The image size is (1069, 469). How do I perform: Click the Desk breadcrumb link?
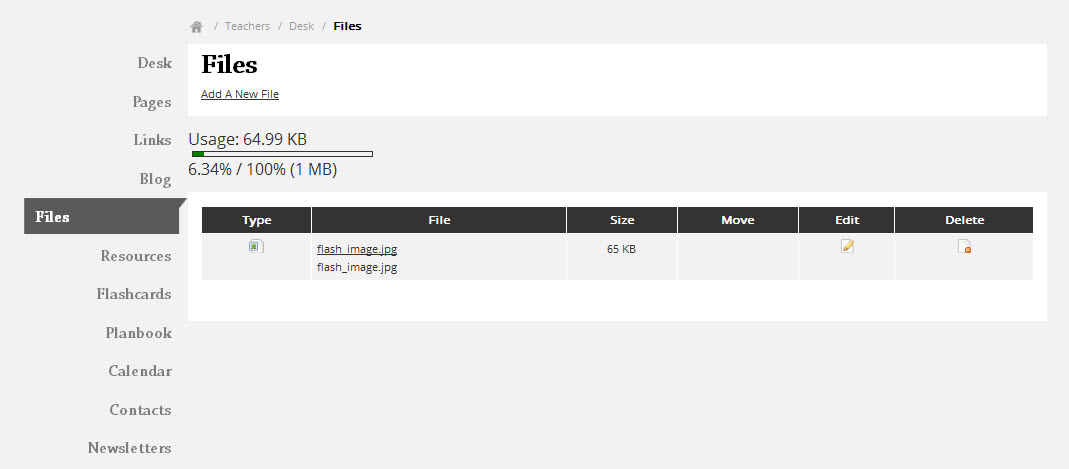coord(301,27)
